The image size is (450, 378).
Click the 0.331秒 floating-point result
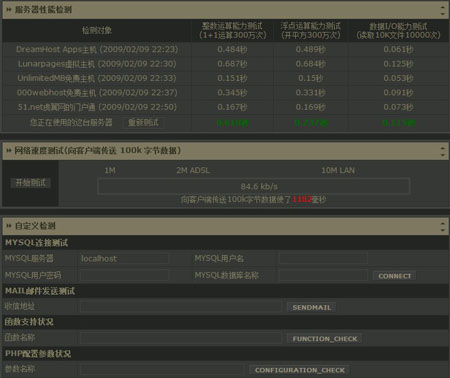310,92
